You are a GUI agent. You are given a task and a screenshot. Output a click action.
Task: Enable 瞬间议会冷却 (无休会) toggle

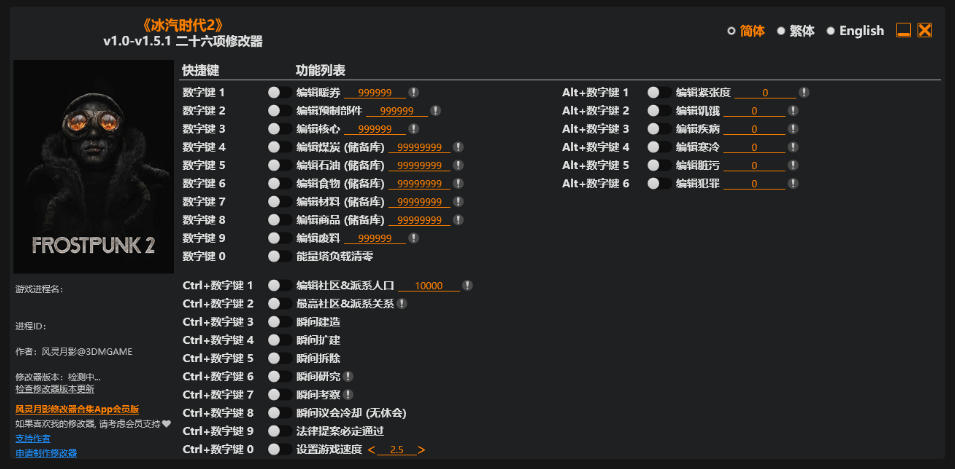[280, 413]
